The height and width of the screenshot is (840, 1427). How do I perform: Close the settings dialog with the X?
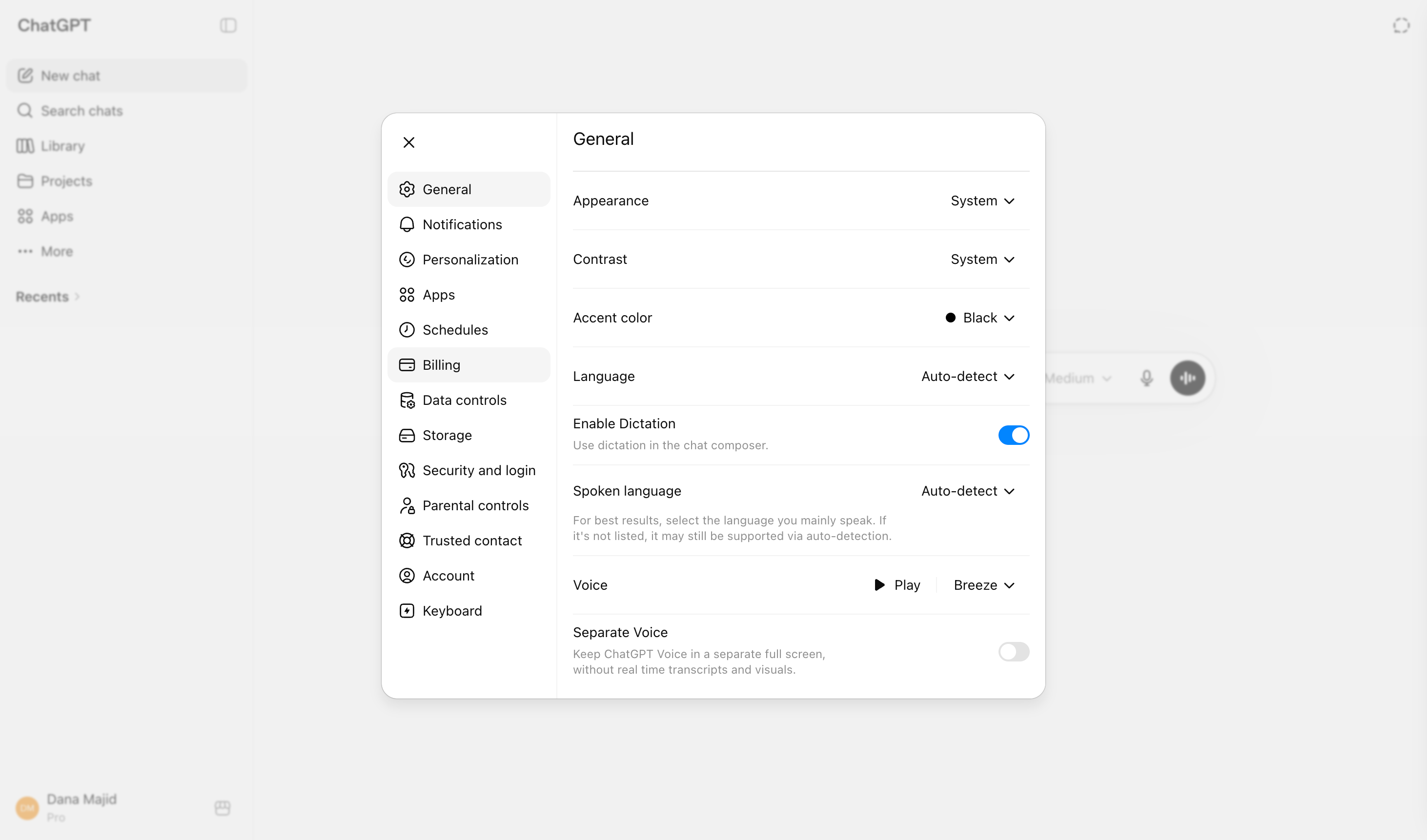pos(409,142)
